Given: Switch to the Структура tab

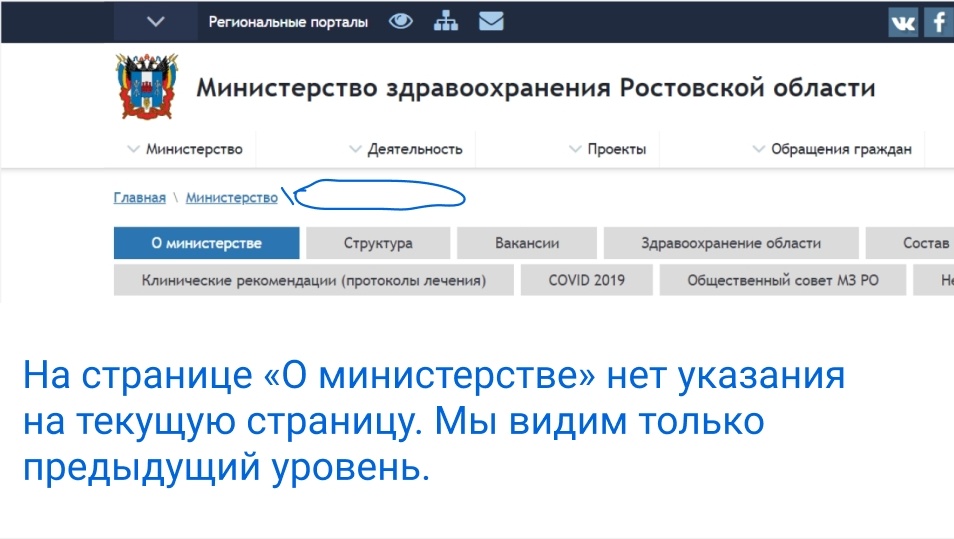Looking at the screenshot, I should tap(378, 243).
